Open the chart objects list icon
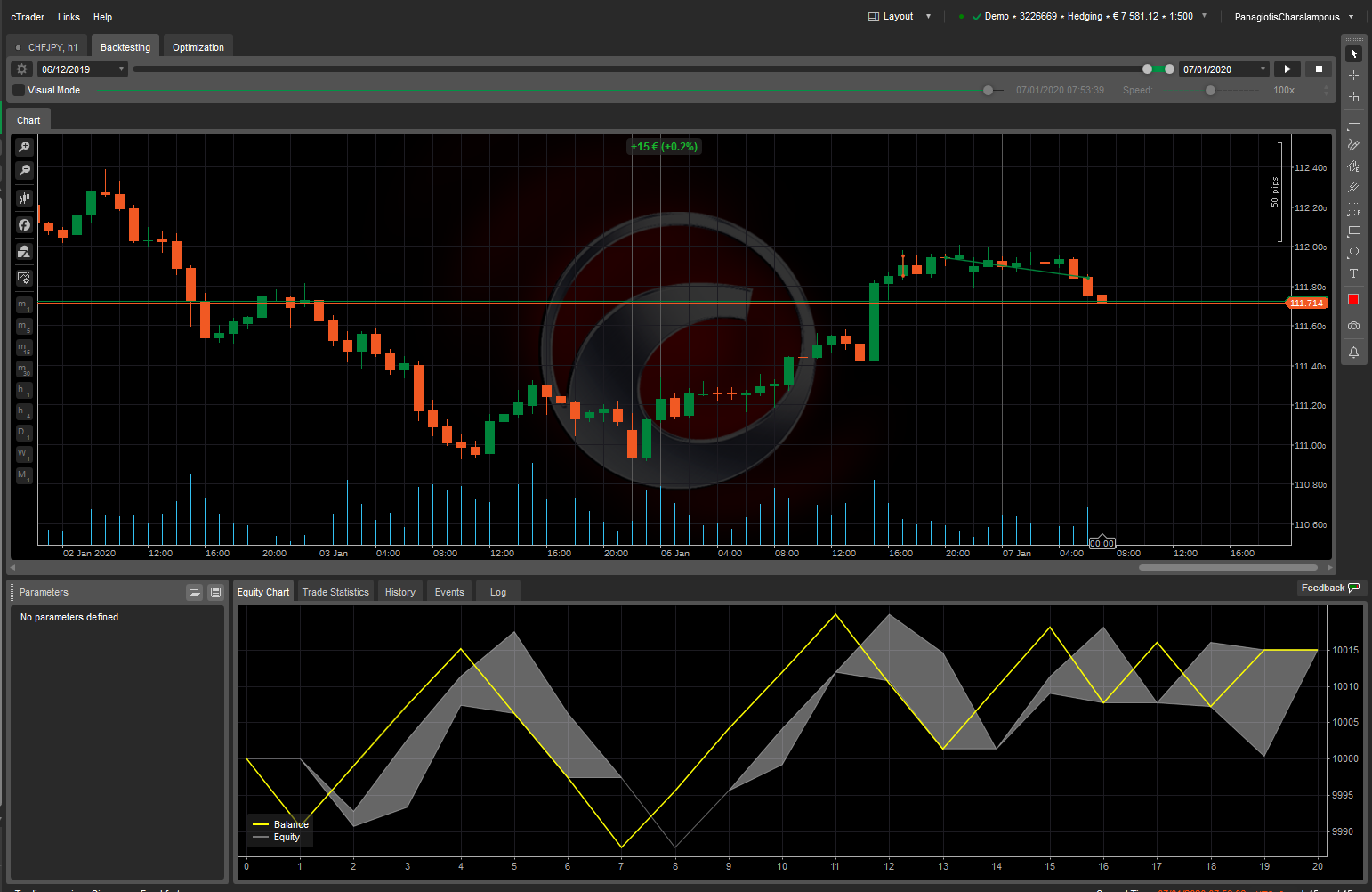1372x892 pixels. (x=24, y=252)
